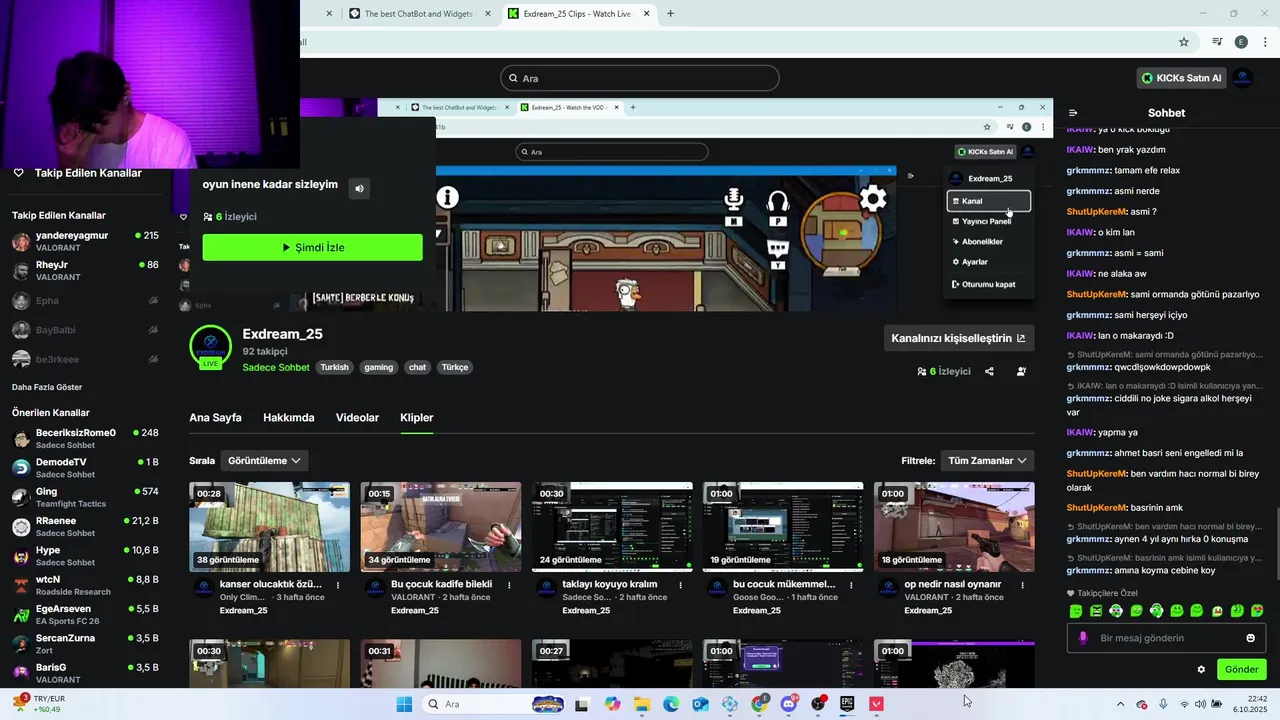Click the Turkish tag
This screenshot has height=720, width=1280.
(334, 367)
